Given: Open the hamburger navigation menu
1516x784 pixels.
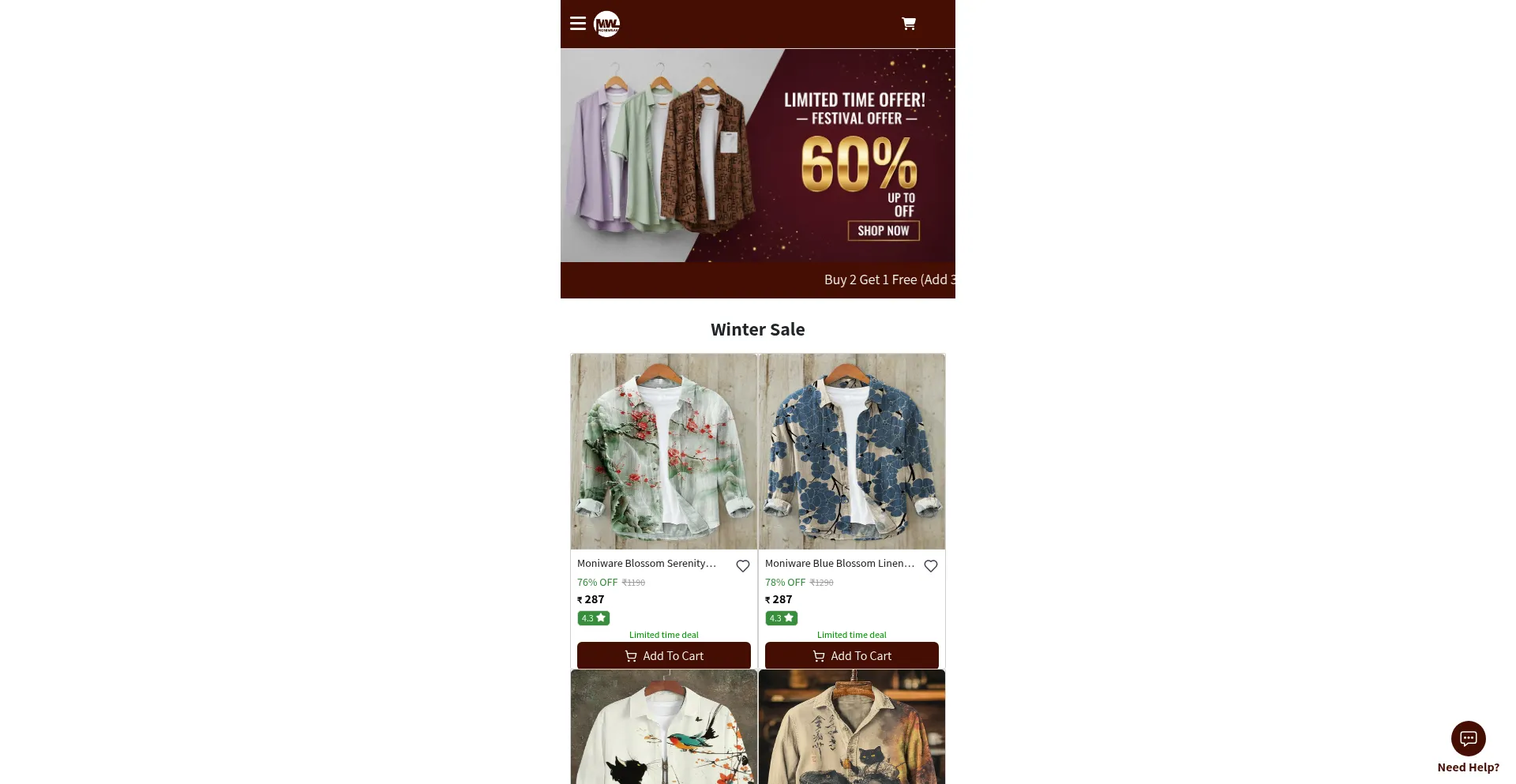Looking at the screenshot, I should pos(577,24).
